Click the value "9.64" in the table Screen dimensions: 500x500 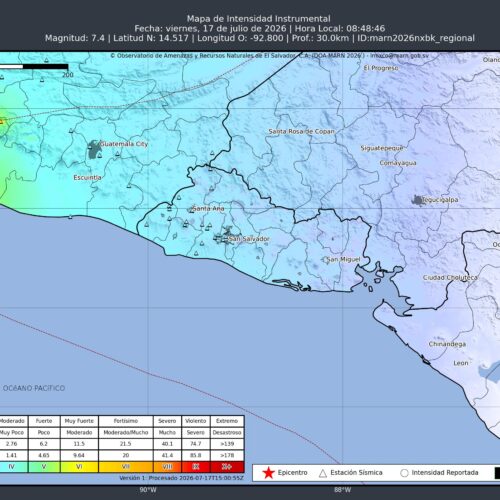click(79, 455)
